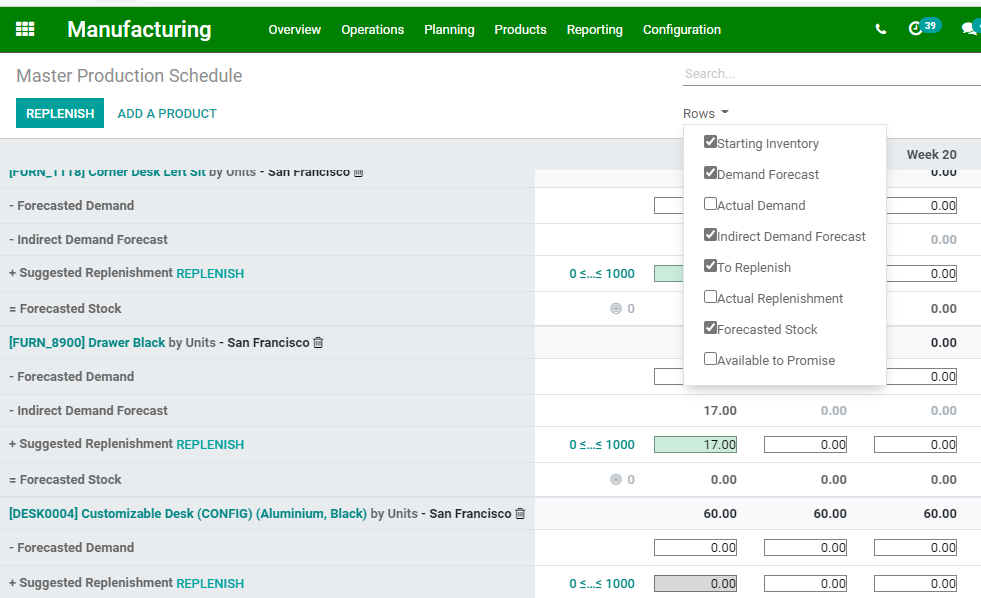Open the Products menu
Viewport: 981px width, 598px height.
pos(521,29)
